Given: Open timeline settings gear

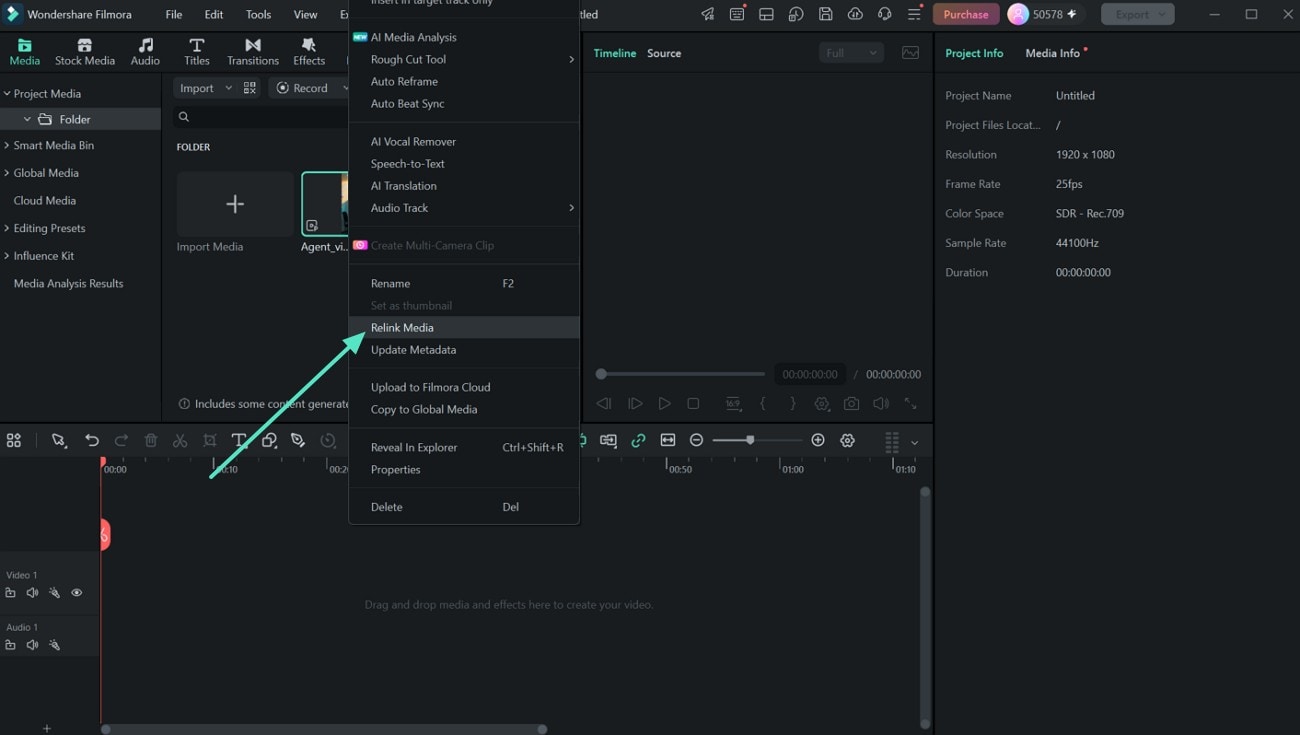Looking at the screenshot, I should click(848, 441).
